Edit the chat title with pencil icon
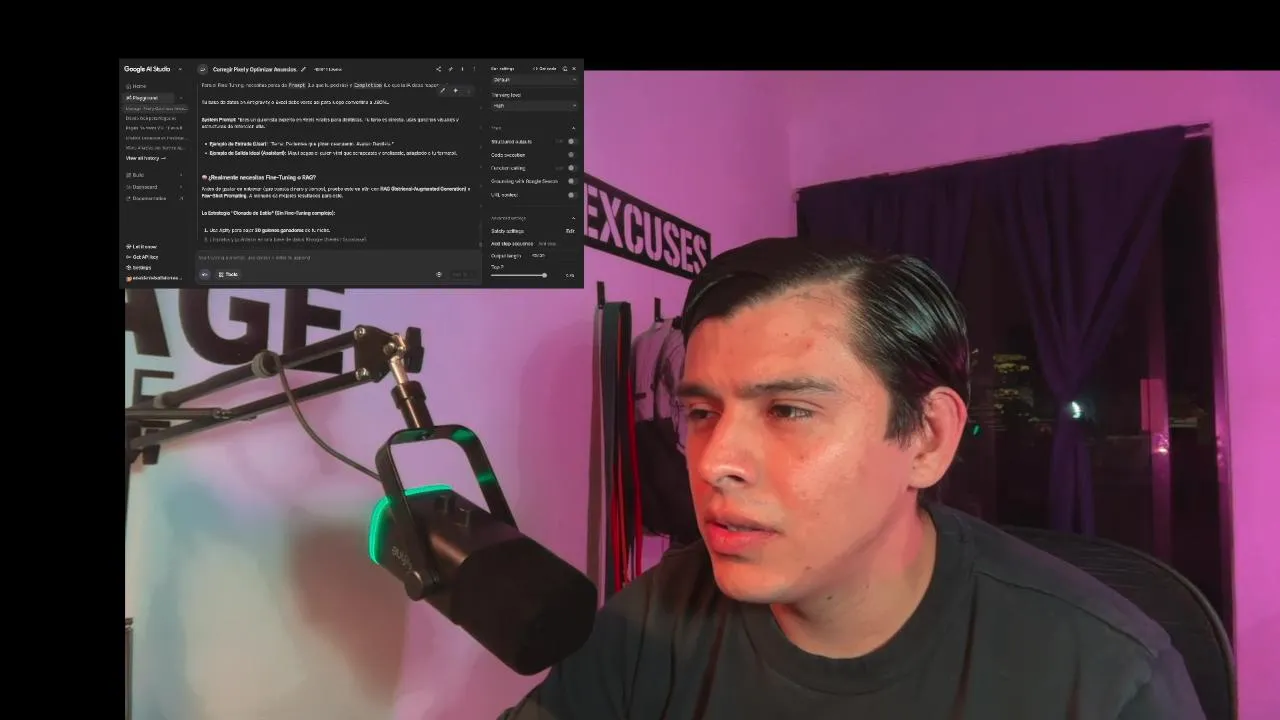Image resolution: width=1280 pixels, height=720 pixels. click(303, 69)
